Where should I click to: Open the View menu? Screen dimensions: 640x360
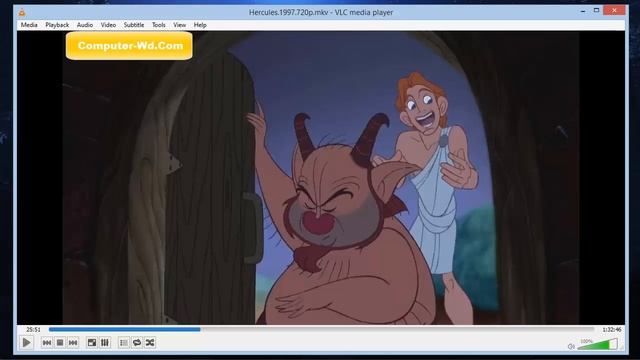[x=179, y=25]
